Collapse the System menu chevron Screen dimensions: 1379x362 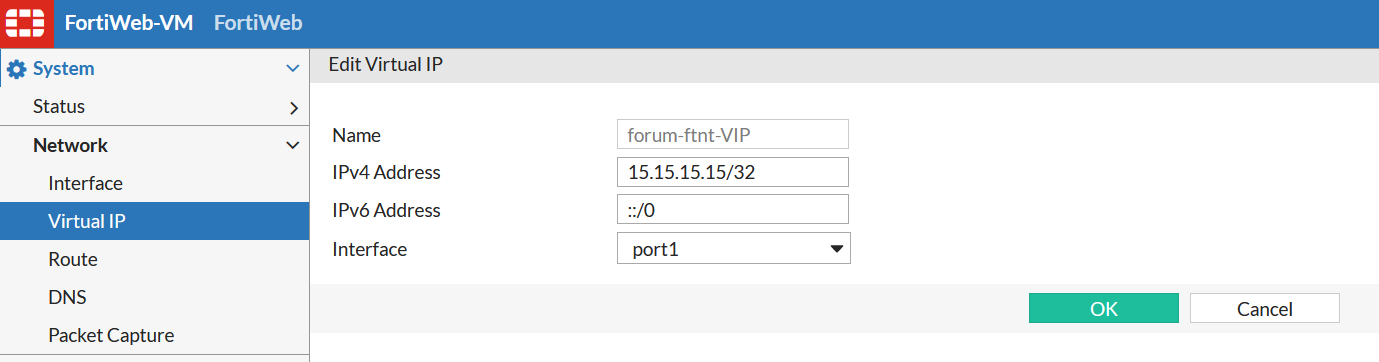(293, 69)
